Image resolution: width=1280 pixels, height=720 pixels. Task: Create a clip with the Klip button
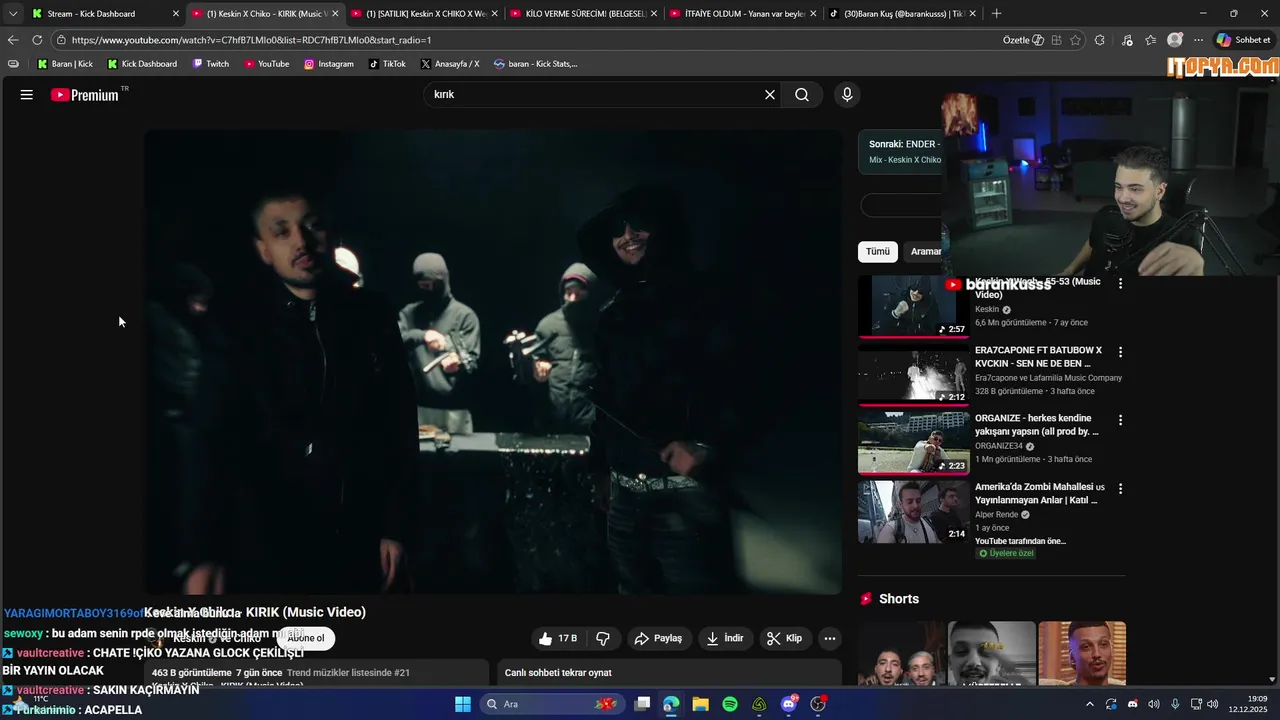[x=784, y=638]
